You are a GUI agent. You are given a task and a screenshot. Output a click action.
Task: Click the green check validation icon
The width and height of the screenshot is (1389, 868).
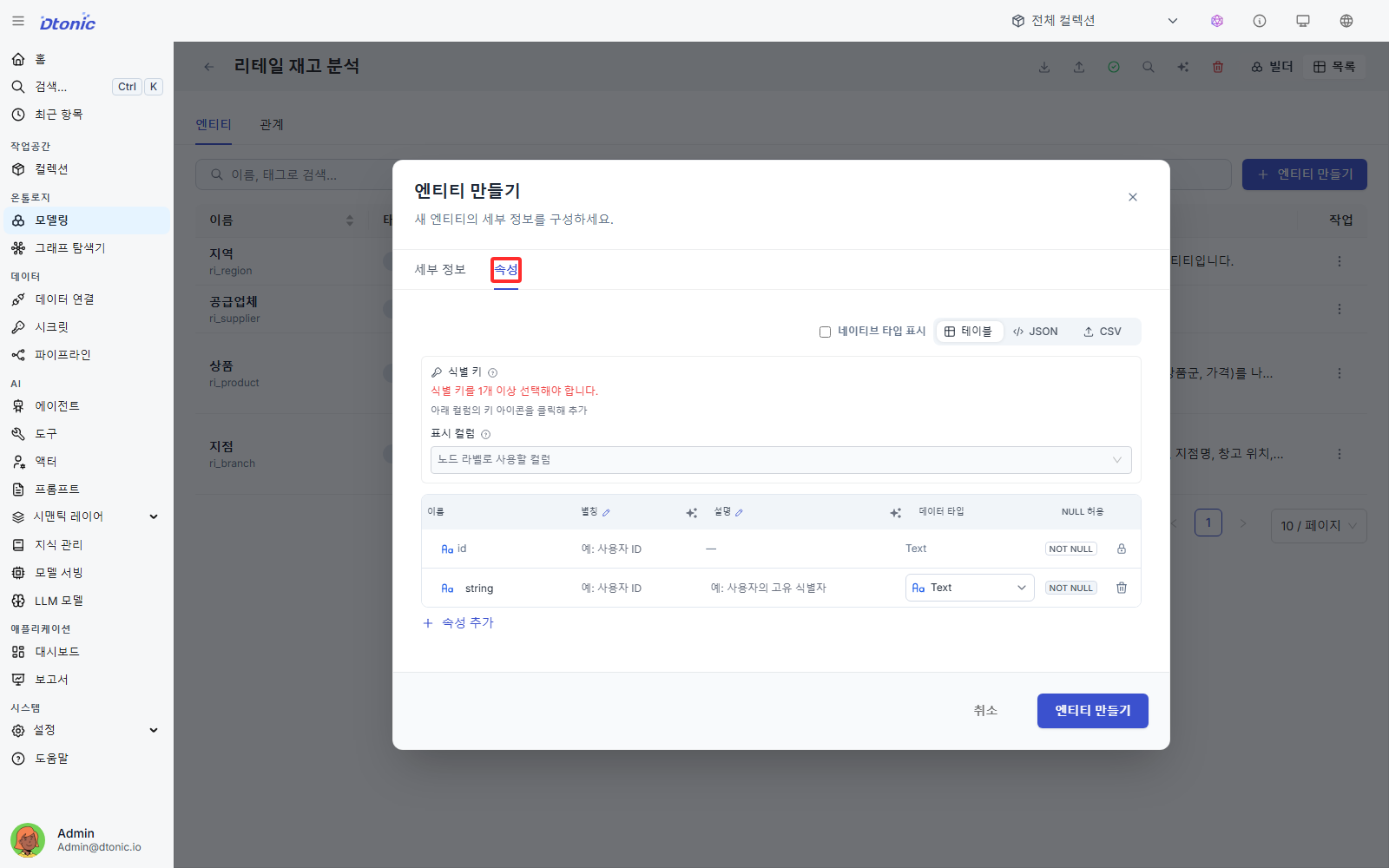1114,67
